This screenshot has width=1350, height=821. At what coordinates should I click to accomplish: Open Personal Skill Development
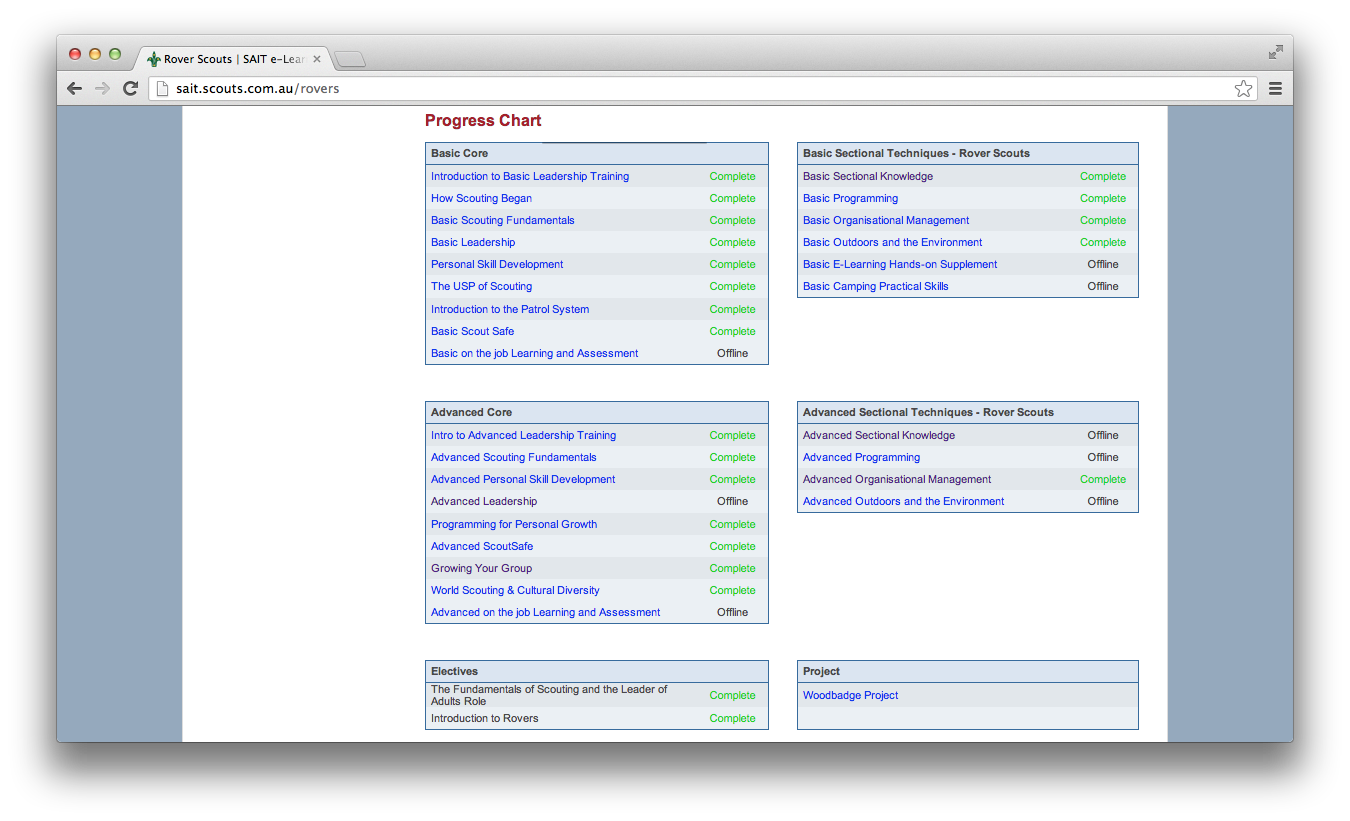[497, 264]
